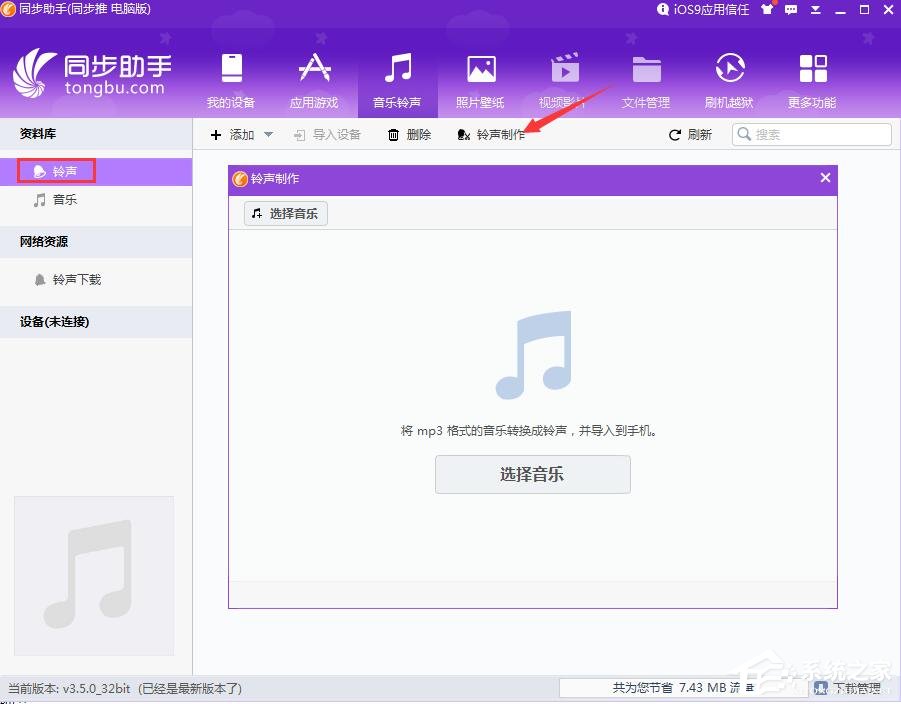Switch to the 音乐铃声 tab
The height and width of the screenshot is (704, 901).
click(x=397, y=80)
